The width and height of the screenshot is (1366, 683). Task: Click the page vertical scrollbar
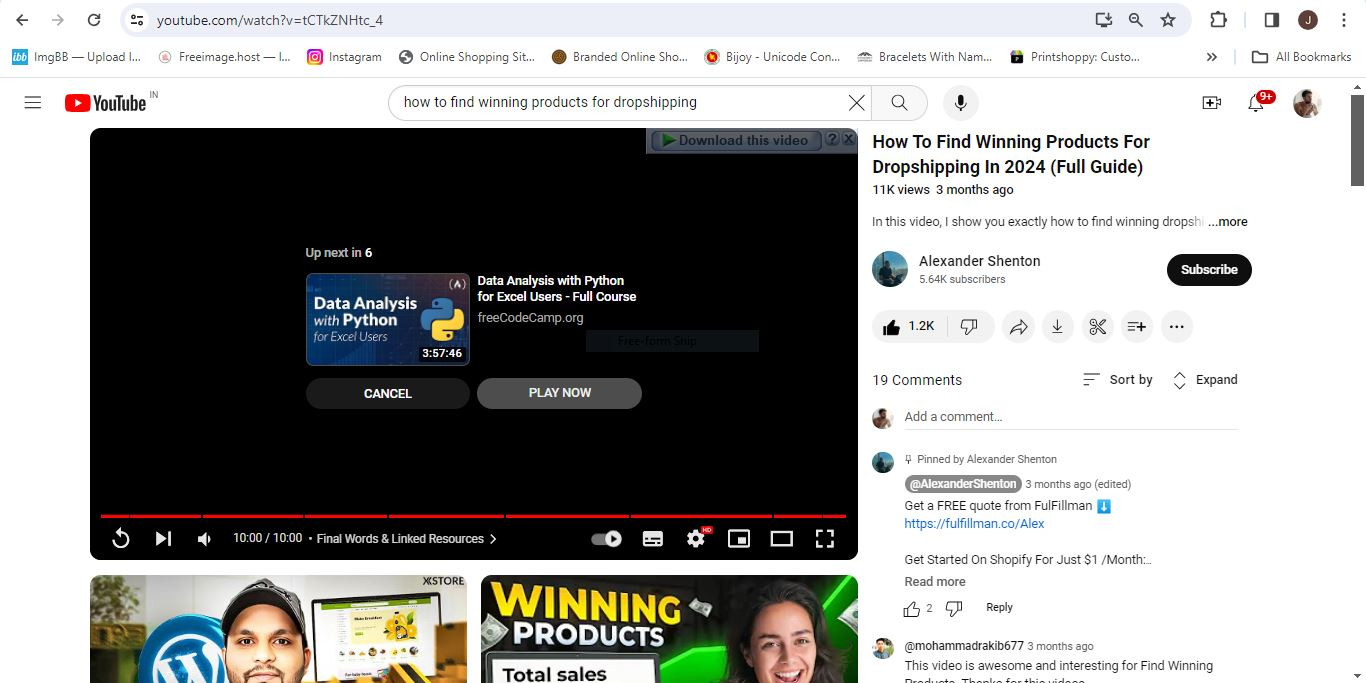[1357, 141]
